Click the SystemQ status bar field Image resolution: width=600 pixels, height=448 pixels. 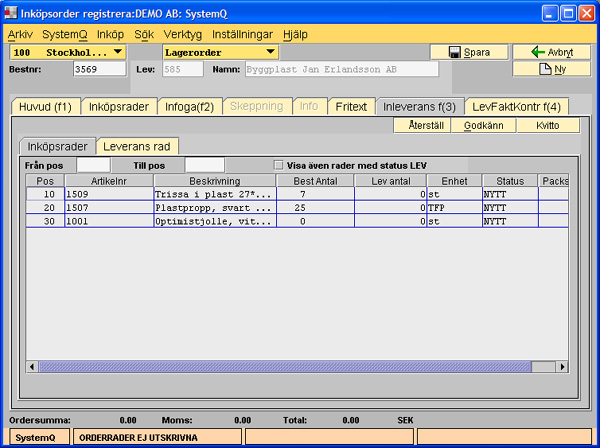(x=39, y=438)
